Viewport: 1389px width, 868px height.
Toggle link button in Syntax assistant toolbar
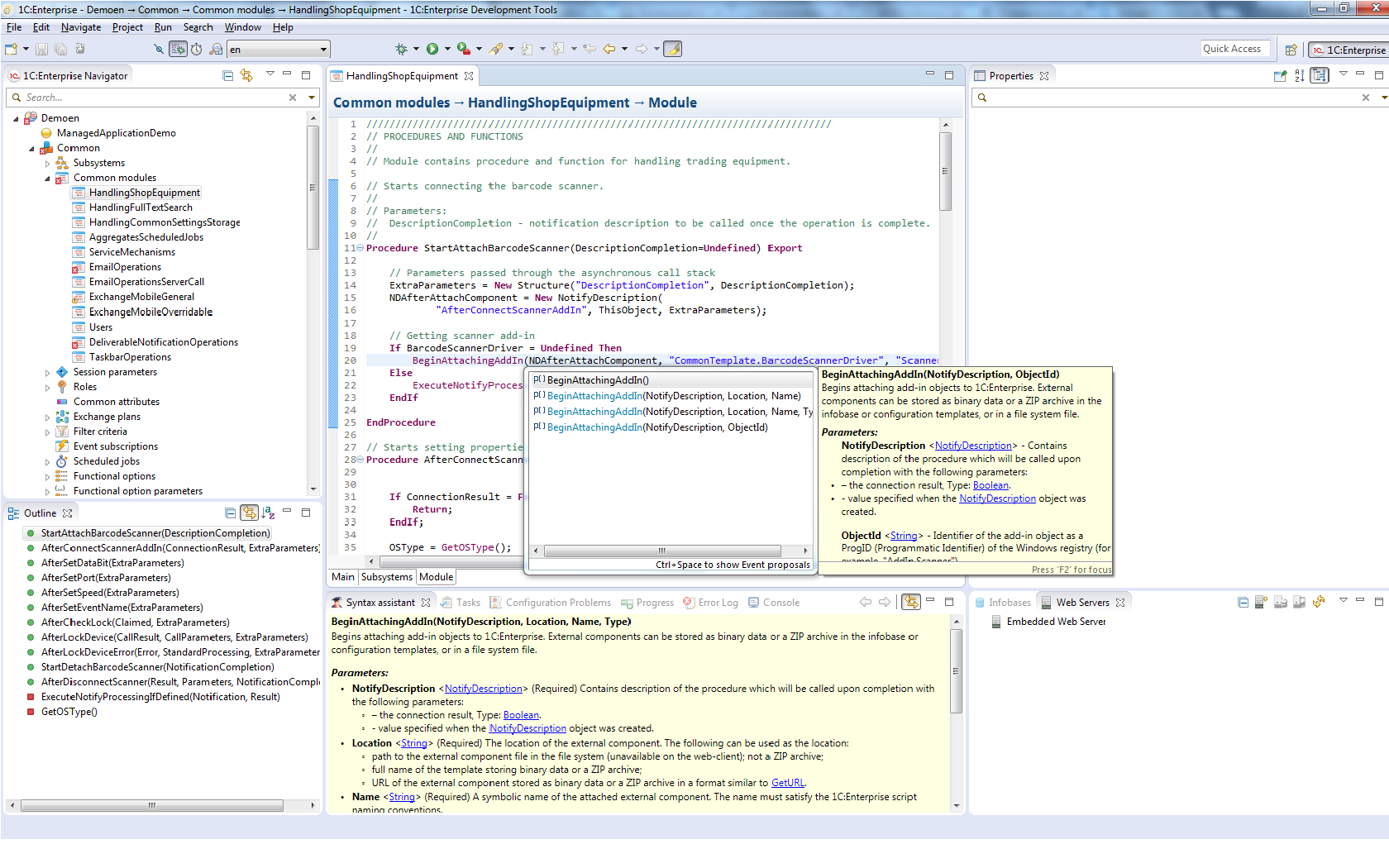click(910, 602)
